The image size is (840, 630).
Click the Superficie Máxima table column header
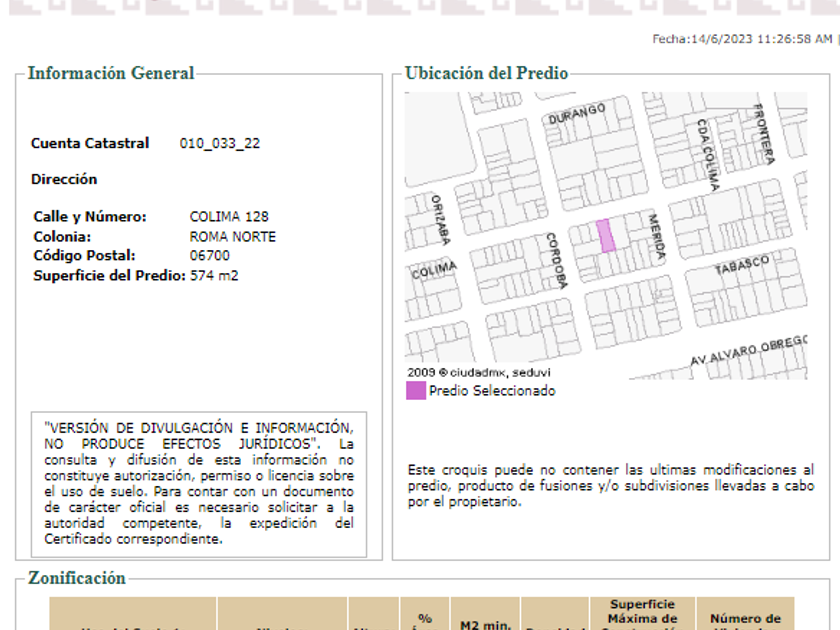(642, 614)
